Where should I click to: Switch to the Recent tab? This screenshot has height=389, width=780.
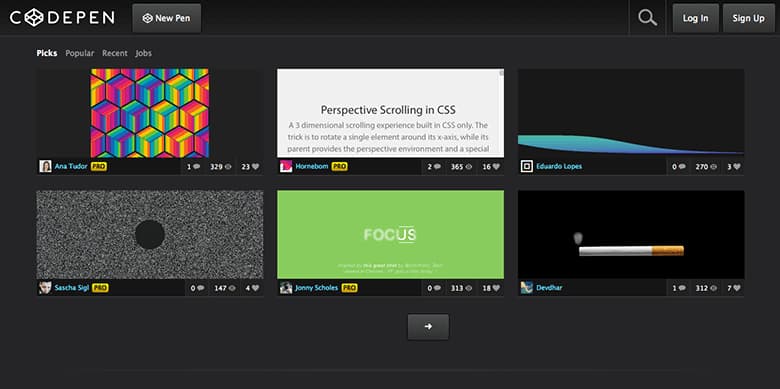115,53
